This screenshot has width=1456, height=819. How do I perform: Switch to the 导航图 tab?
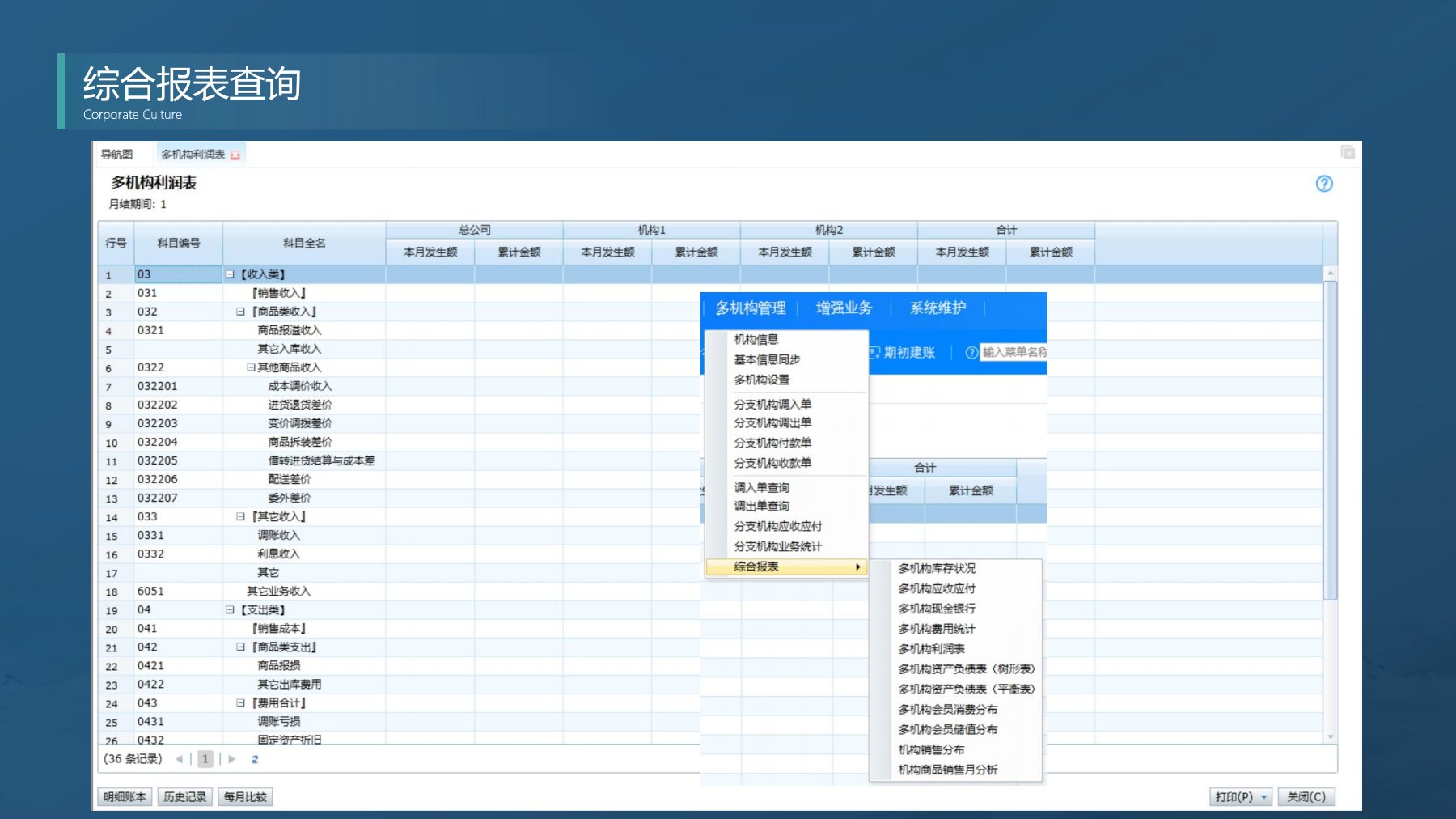coord(116,155)
